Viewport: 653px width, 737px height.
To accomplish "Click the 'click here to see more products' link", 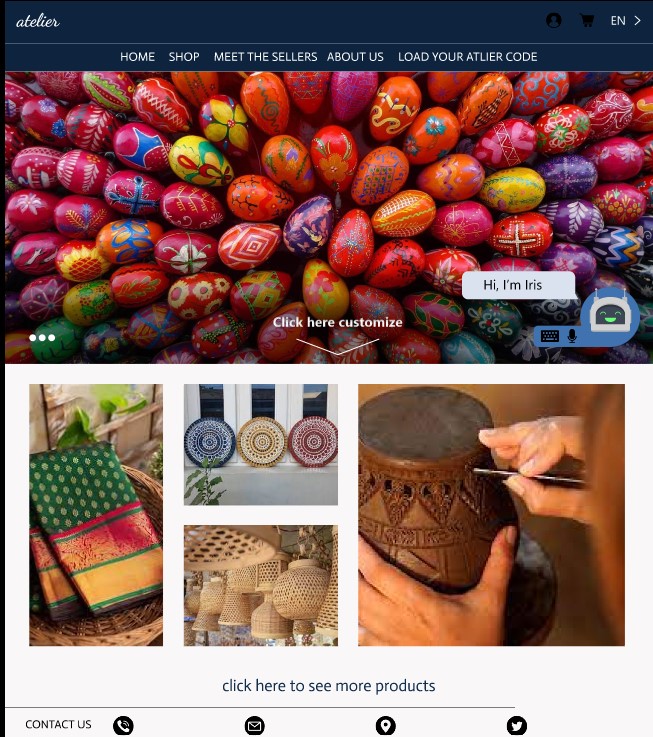I will [329, 686].
